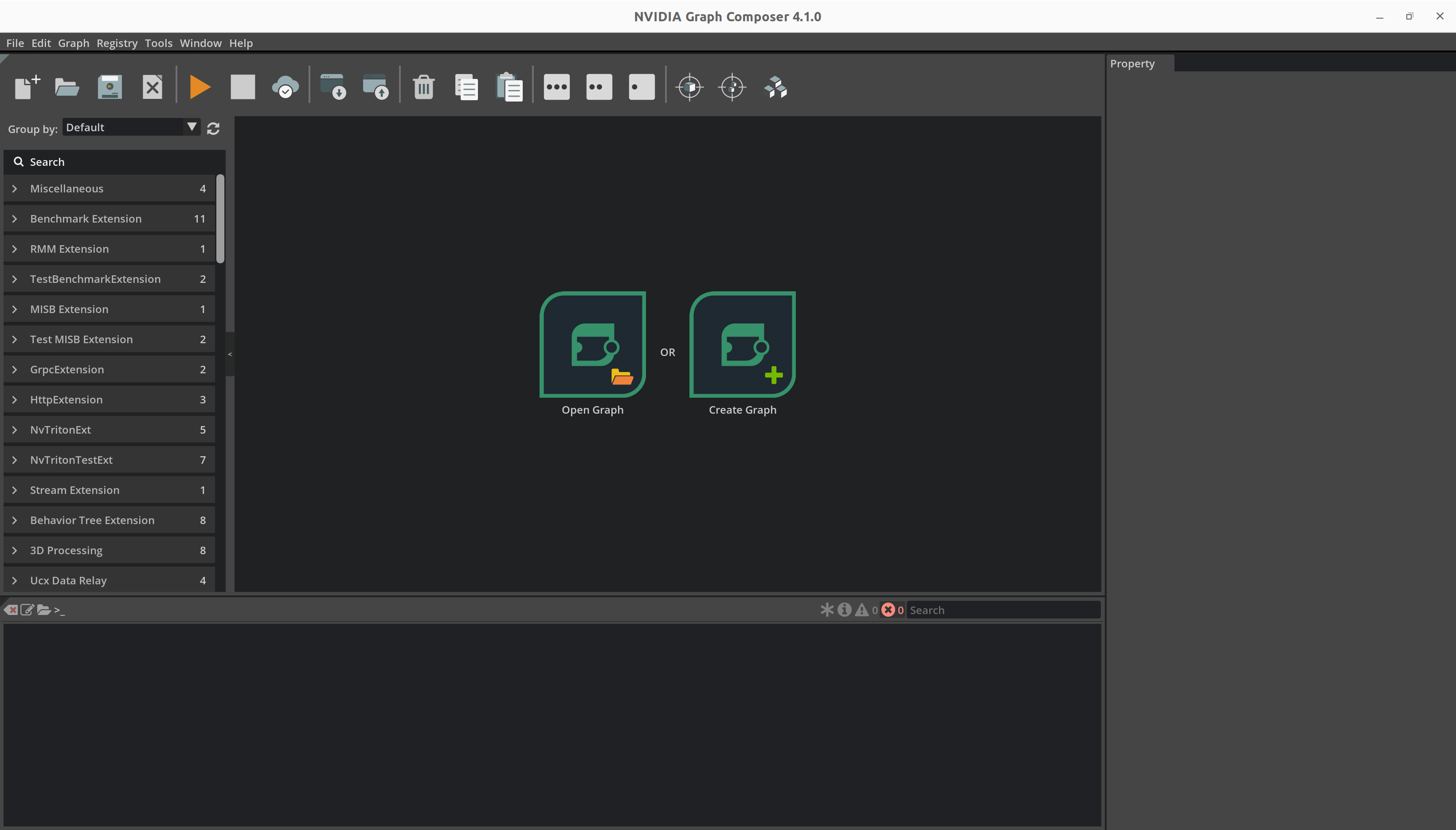Click the Copy documents toolbar icon

(x=466, y=87)
